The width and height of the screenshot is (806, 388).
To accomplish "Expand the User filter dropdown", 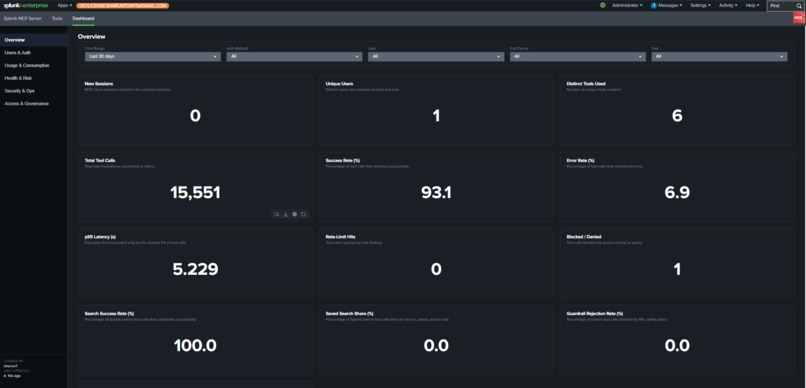I will [x=436, y=57].
